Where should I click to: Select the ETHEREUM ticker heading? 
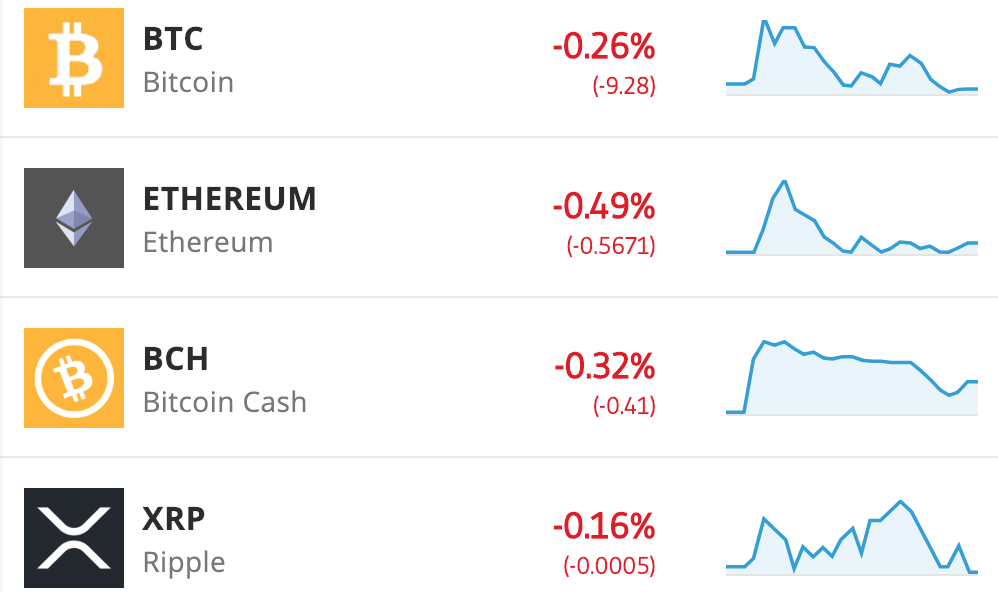pyautogui.click(x=229, y=199)
